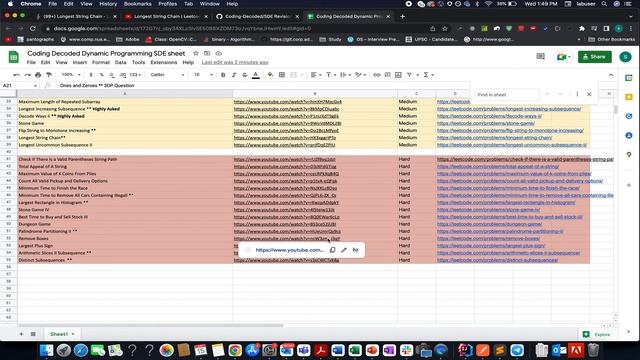Open vertical align dropdown
The height and width of the screenshot is (360, 640).
click(330, 75)
